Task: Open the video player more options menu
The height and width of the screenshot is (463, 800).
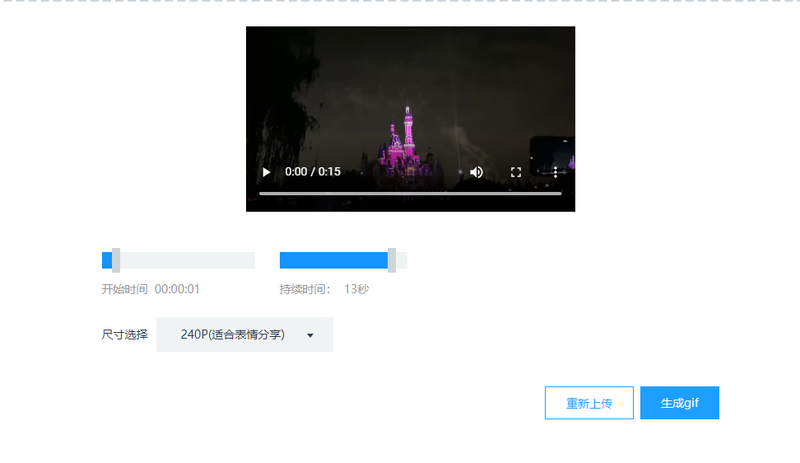Action: pos(555,172)
